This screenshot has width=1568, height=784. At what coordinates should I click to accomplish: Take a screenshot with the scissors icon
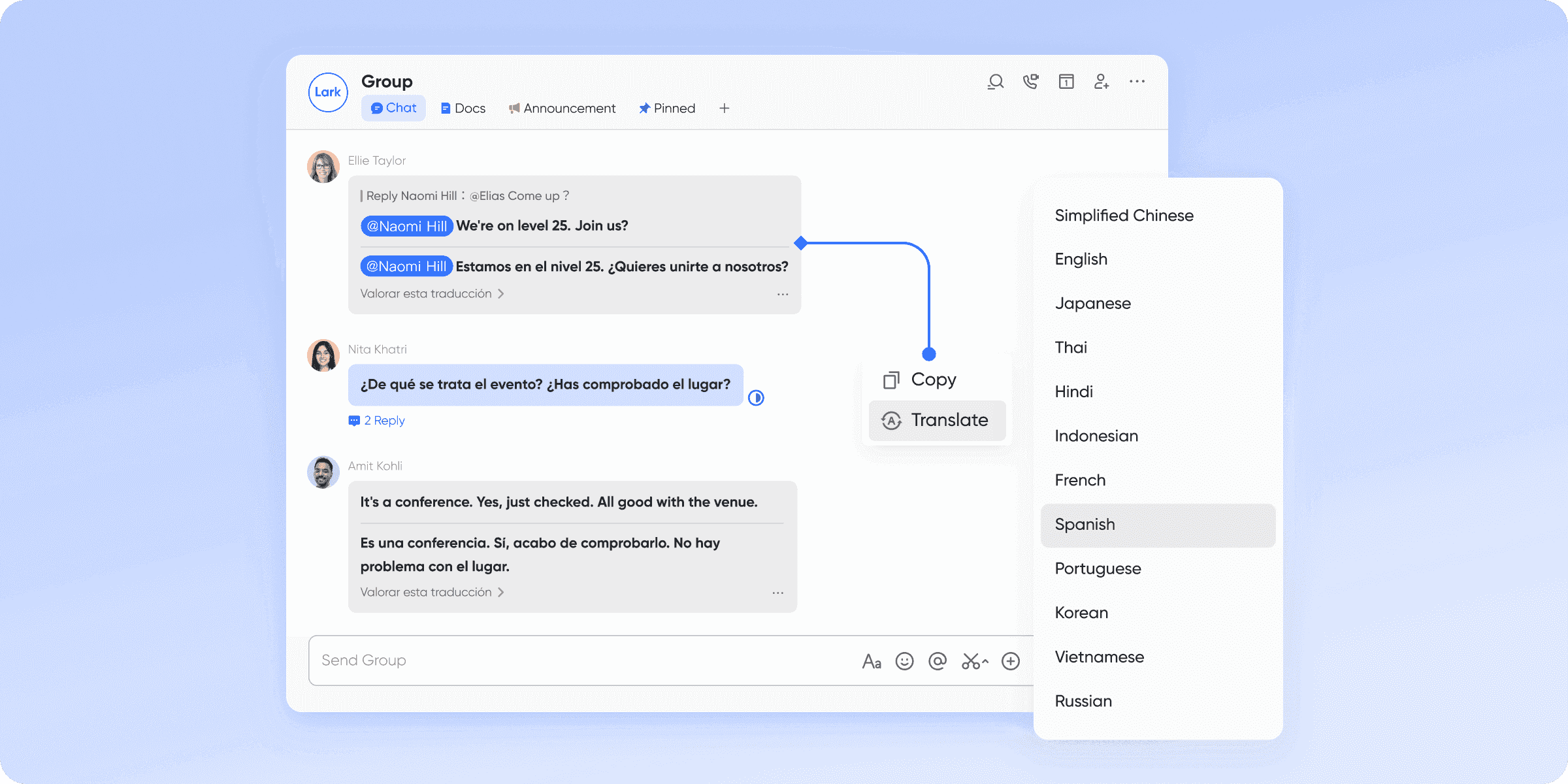[972, 661]
